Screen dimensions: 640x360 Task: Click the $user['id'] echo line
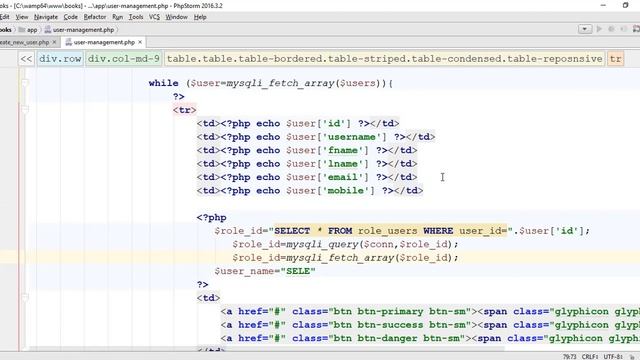coord(298,123)
